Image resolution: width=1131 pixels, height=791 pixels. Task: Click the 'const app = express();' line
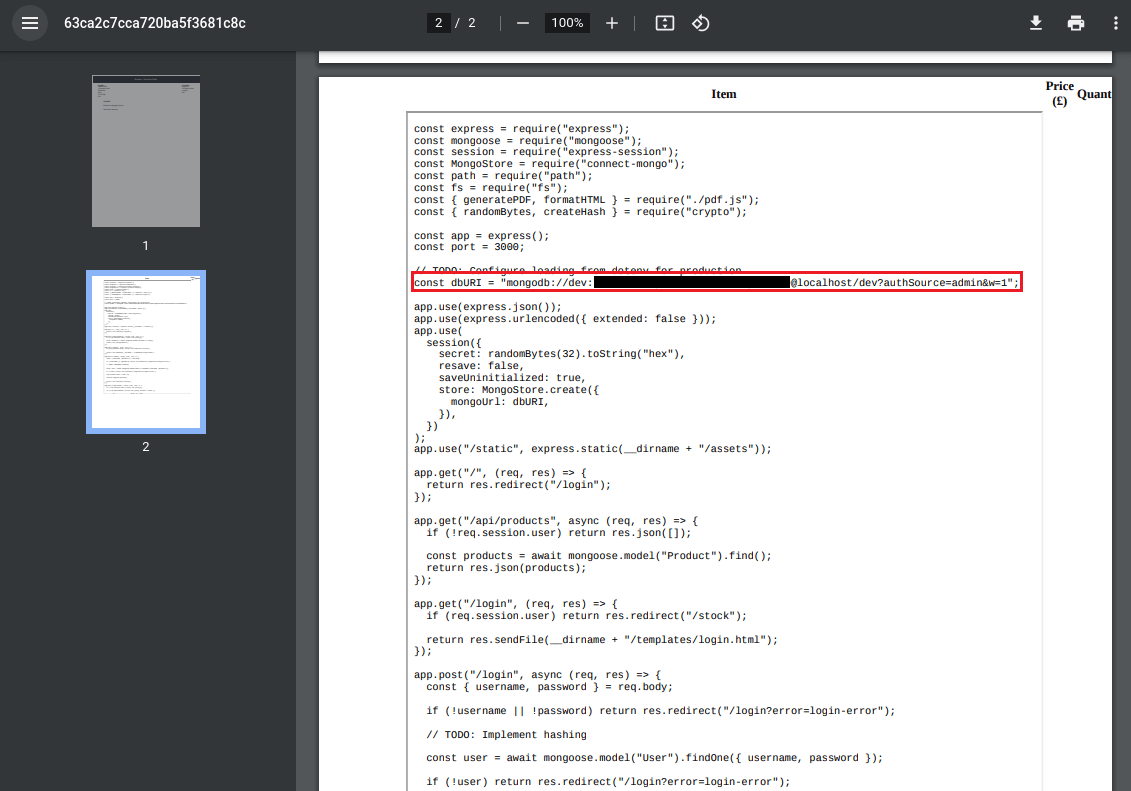pyautogui.click(x=481, y=236)
